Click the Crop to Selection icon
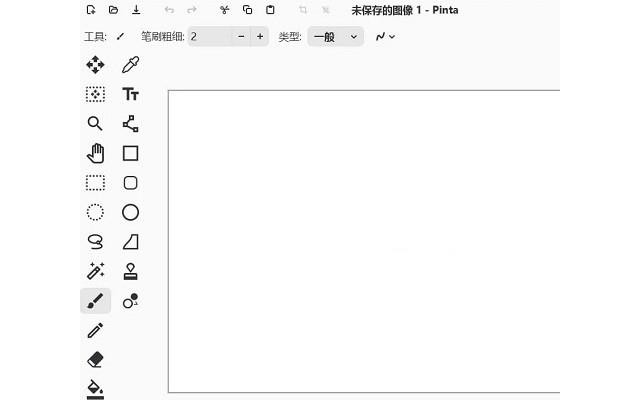The image size is (640, 400). (303, 10)
